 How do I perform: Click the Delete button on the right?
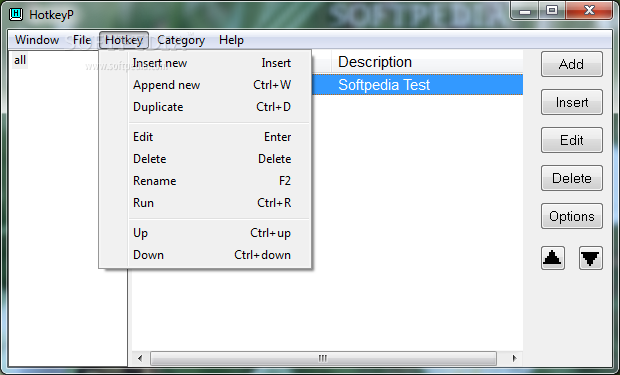click(x=572, y=178)
